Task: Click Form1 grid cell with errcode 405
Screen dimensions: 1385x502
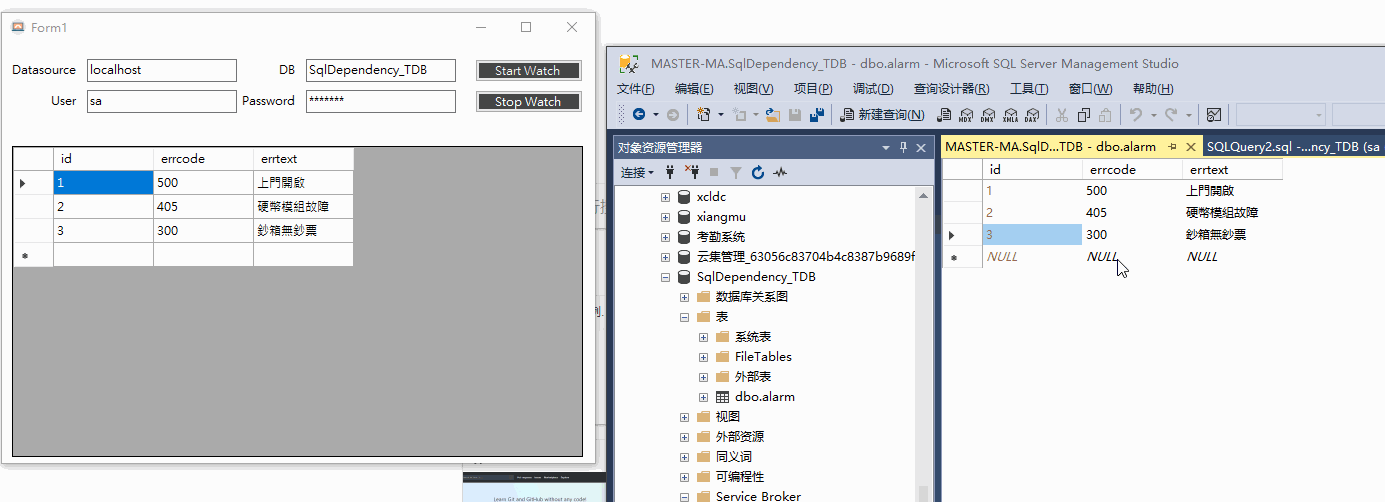Action: (203, 207)
